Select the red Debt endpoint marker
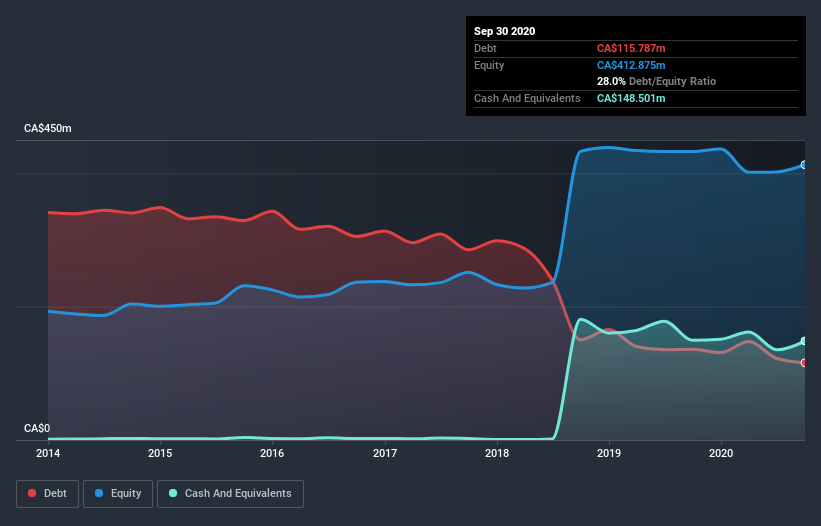 pyautogui.click(x=804, y=363)
